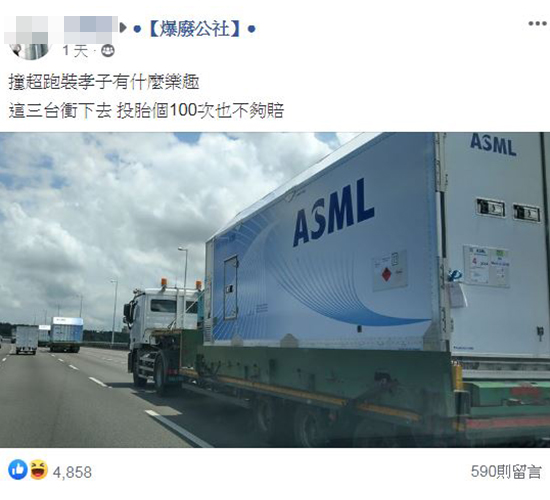This screenshot has width=550, height=500.
Task: Click the blue thumbs-up Like reaction icon
Action: click(18, 469)
